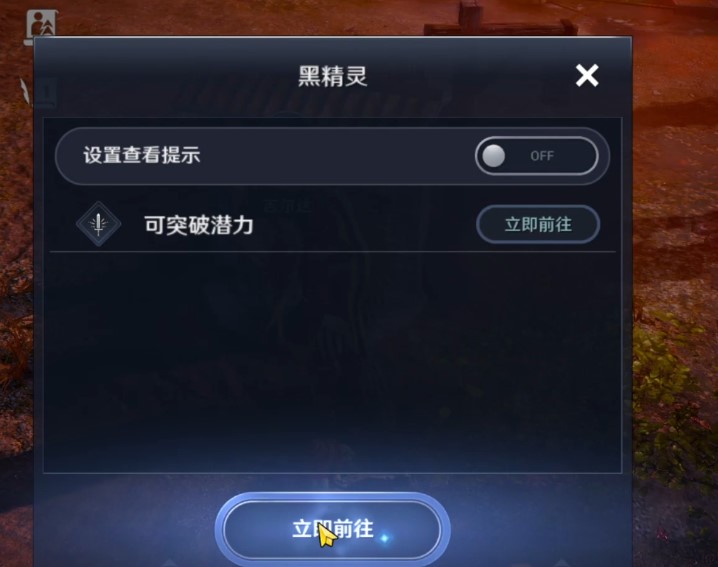Viewport: 718px width, 567px height.
Task: Click the large glowing 立即前往 button
Action: [332, 529]
